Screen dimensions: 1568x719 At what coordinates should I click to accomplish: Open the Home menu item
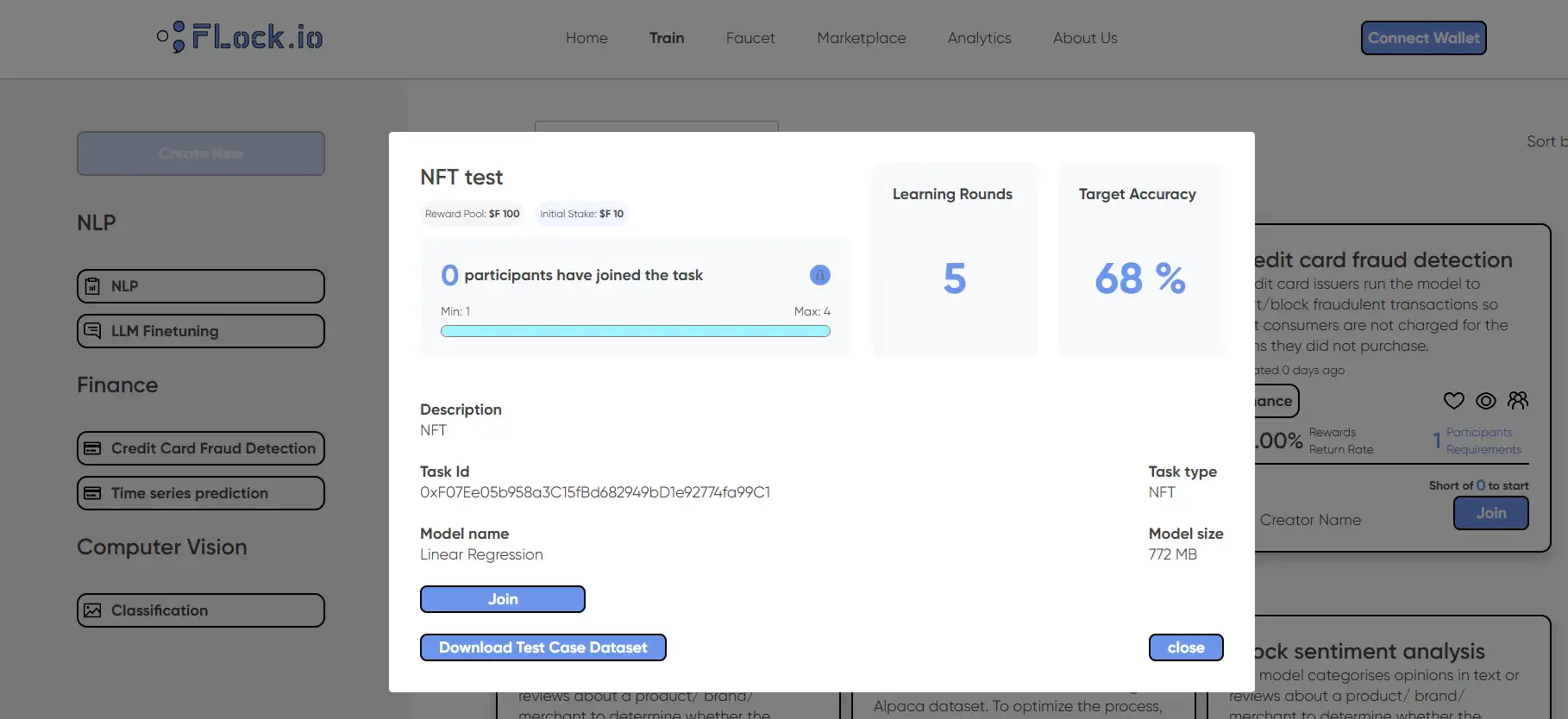click(586, 38)
